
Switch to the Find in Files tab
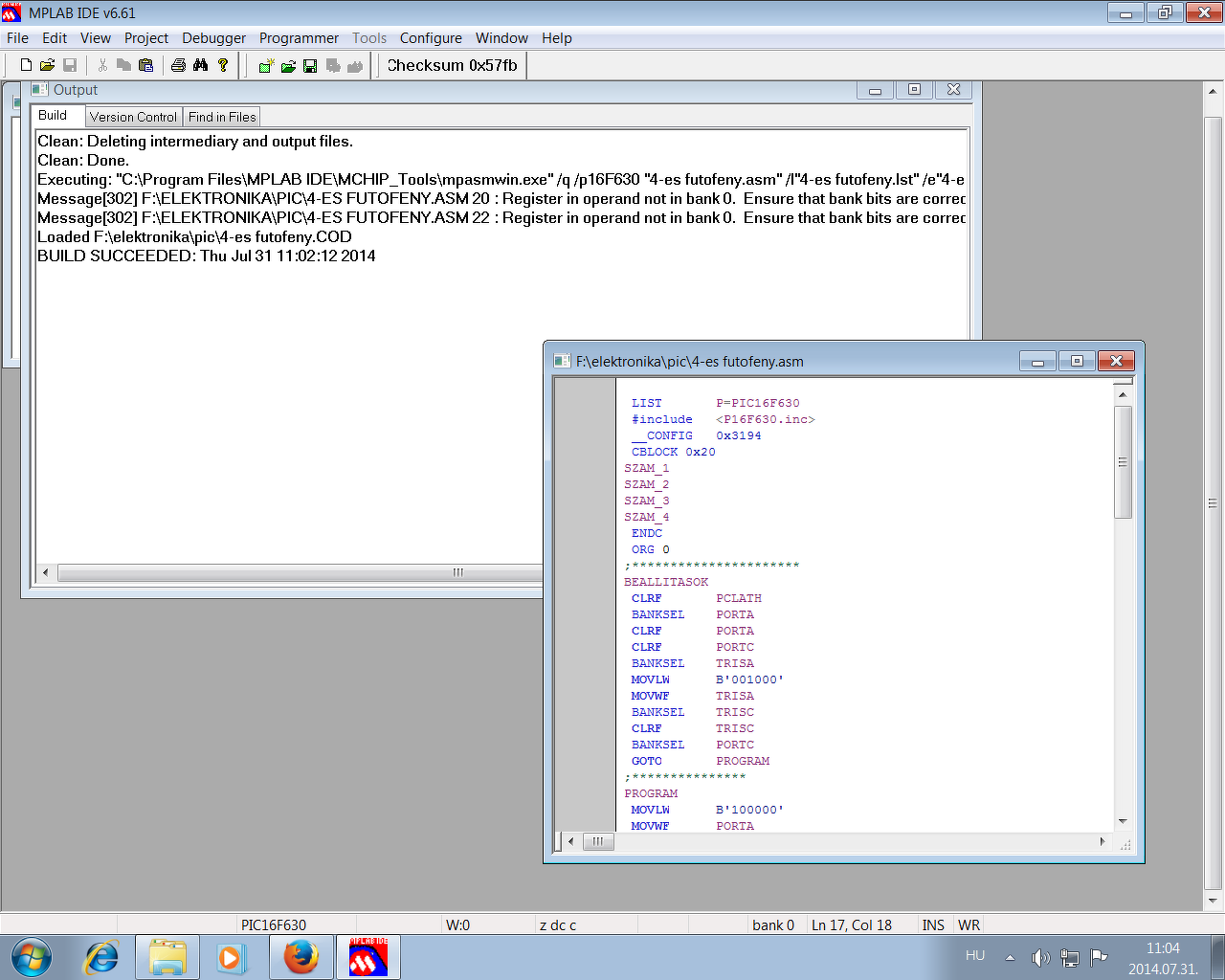click(x=222, y=117)
